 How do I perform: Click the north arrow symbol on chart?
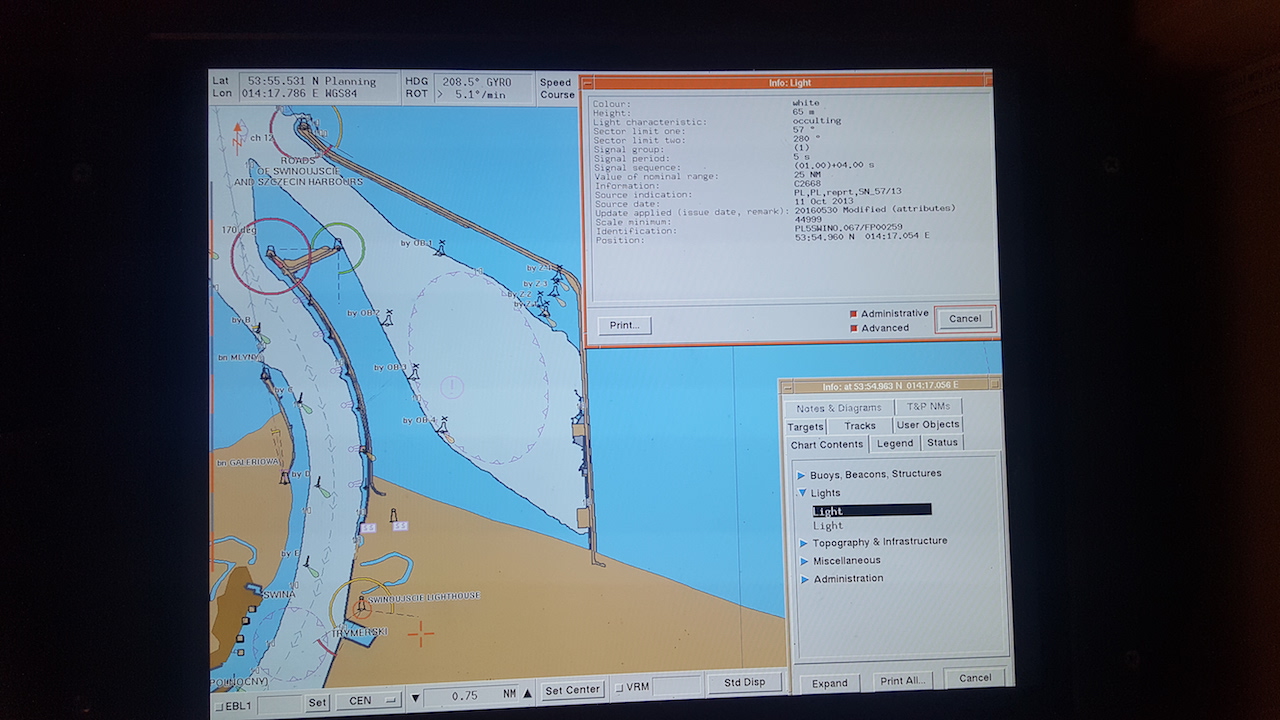[238, 134]
